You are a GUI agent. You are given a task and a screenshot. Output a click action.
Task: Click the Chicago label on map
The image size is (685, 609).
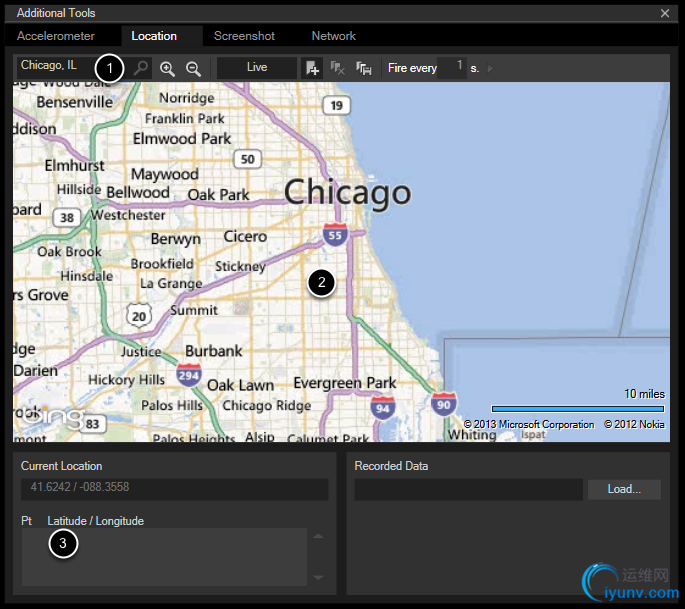point(347,192)
